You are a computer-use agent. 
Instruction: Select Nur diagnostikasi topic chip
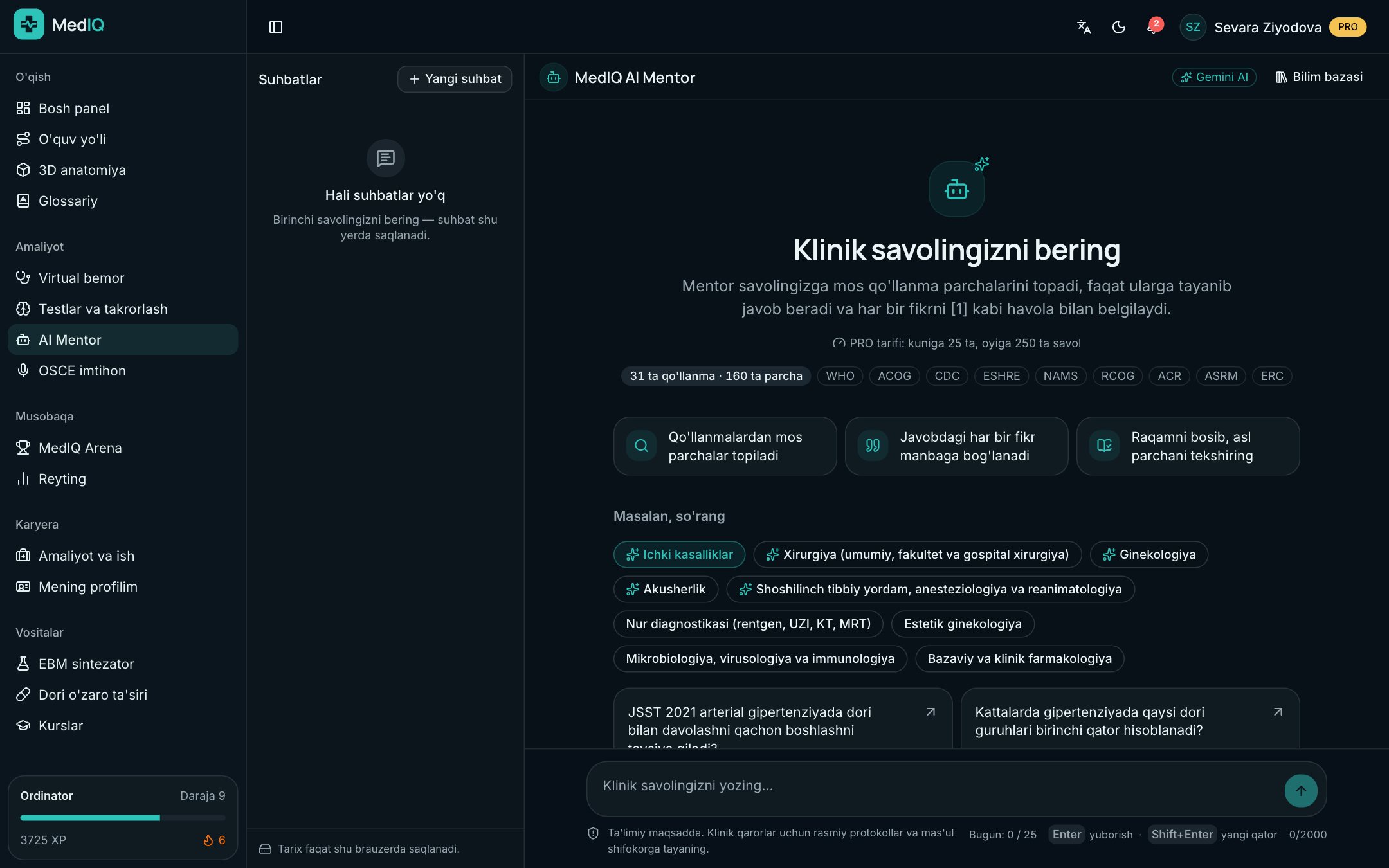(748, 624)
